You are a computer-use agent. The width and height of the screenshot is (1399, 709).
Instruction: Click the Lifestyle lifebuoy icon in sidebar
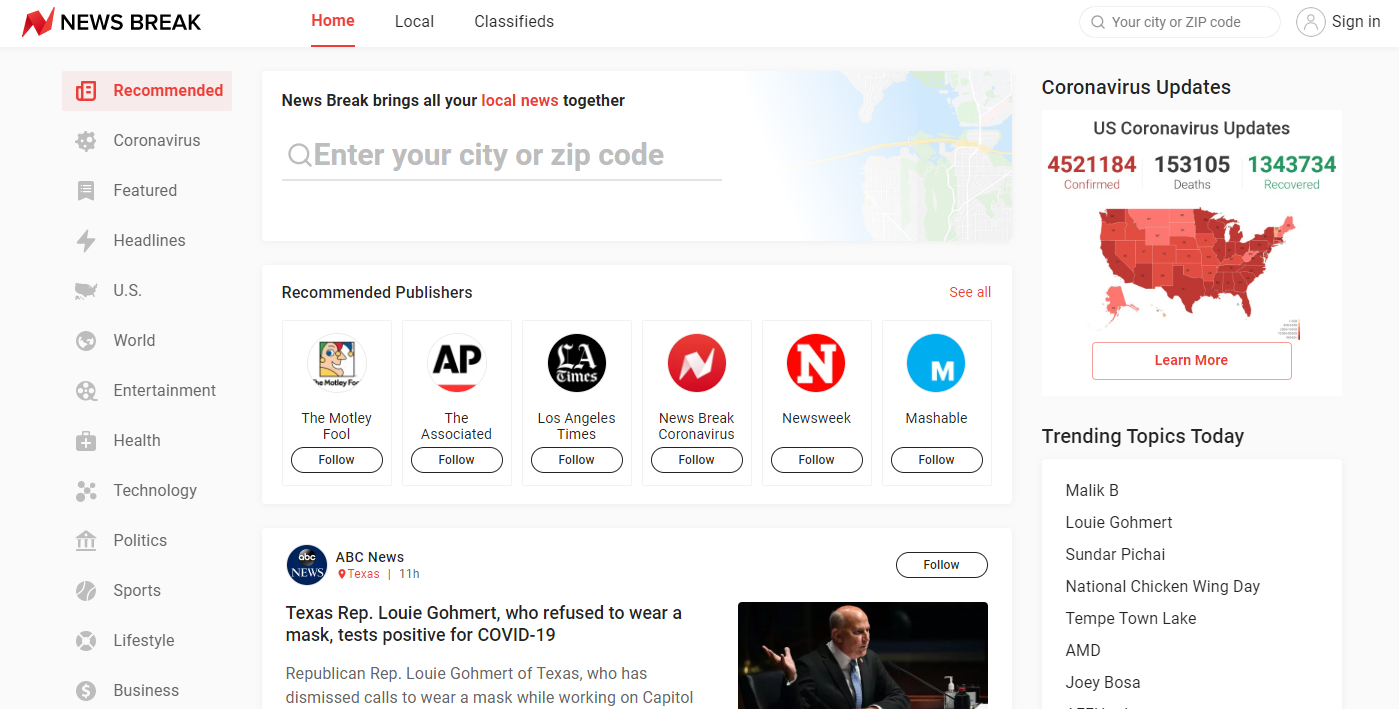[86, 641]
